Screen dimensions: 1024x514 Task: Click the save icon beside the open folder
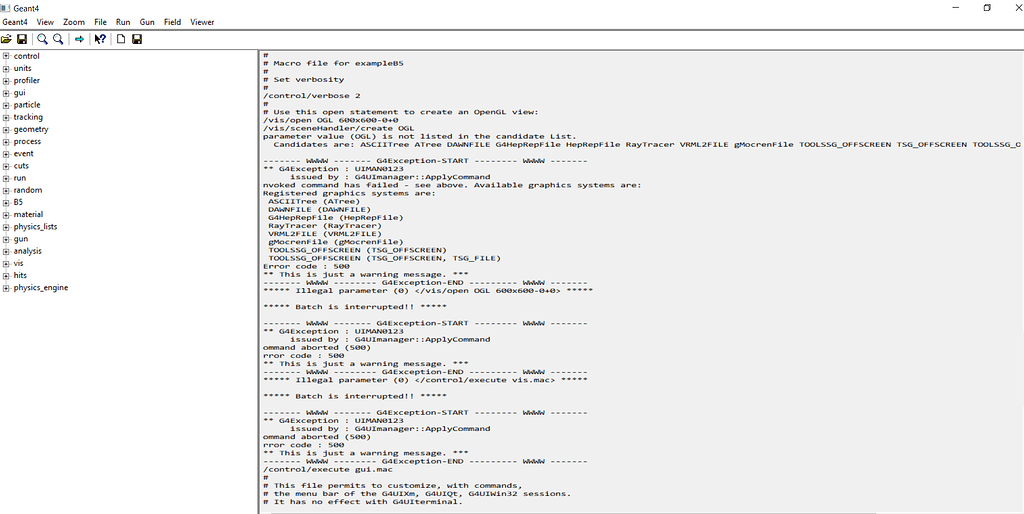[22, 39]
